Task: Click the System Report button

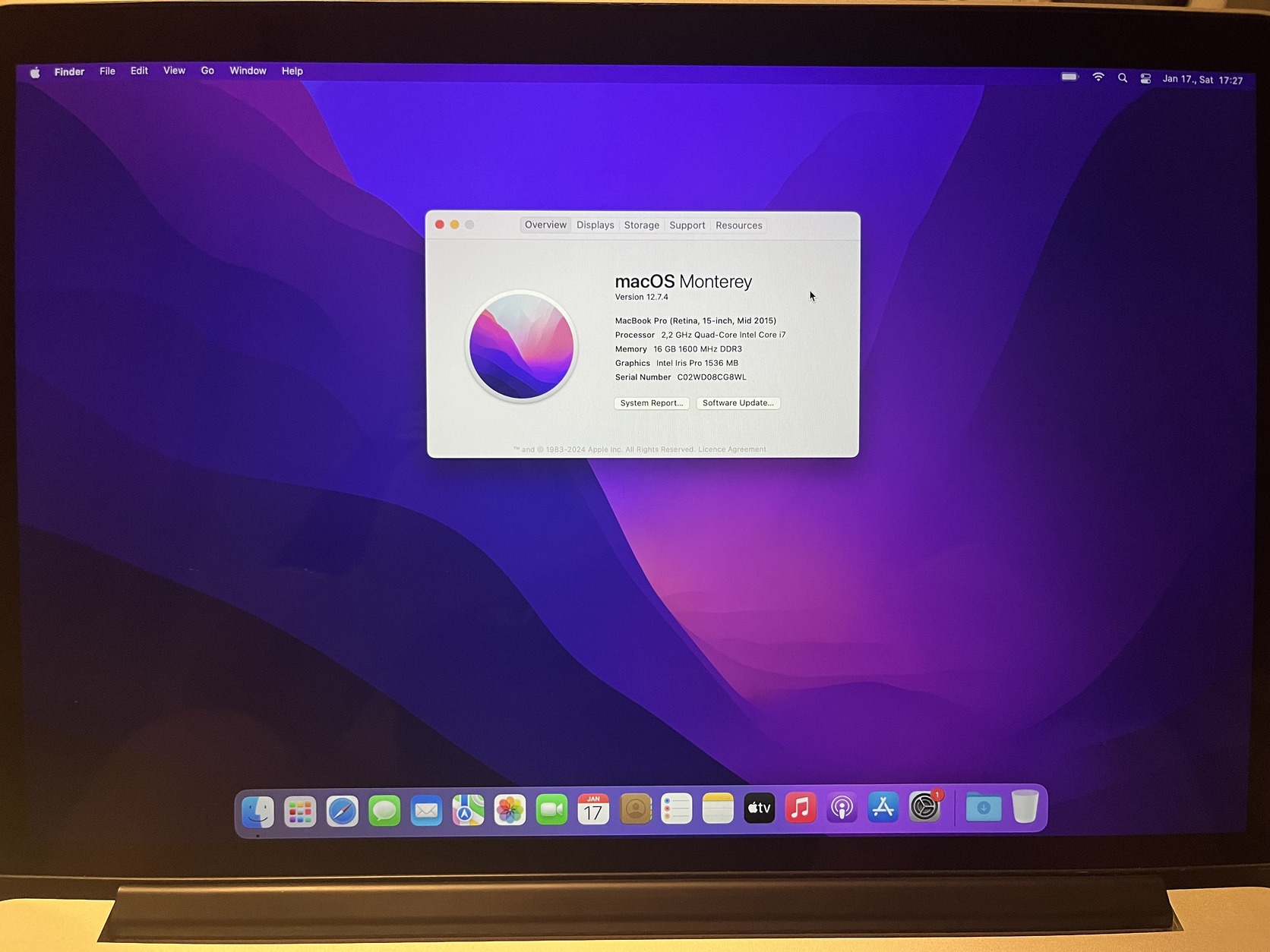Action: (x=652, y=403)
